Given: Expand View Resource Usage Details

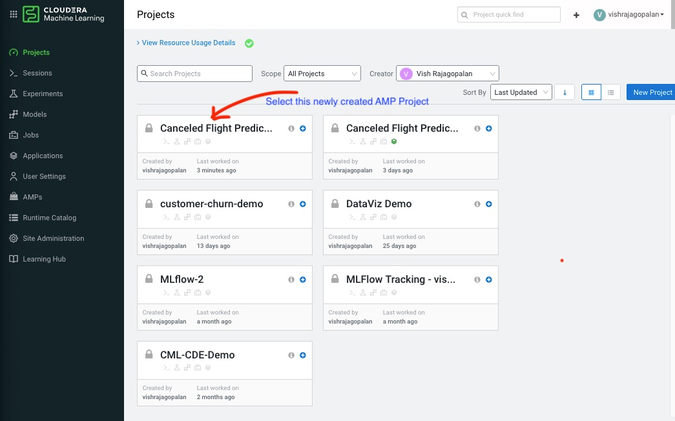Looking at the screenshot, I should [x=186, y=43].
